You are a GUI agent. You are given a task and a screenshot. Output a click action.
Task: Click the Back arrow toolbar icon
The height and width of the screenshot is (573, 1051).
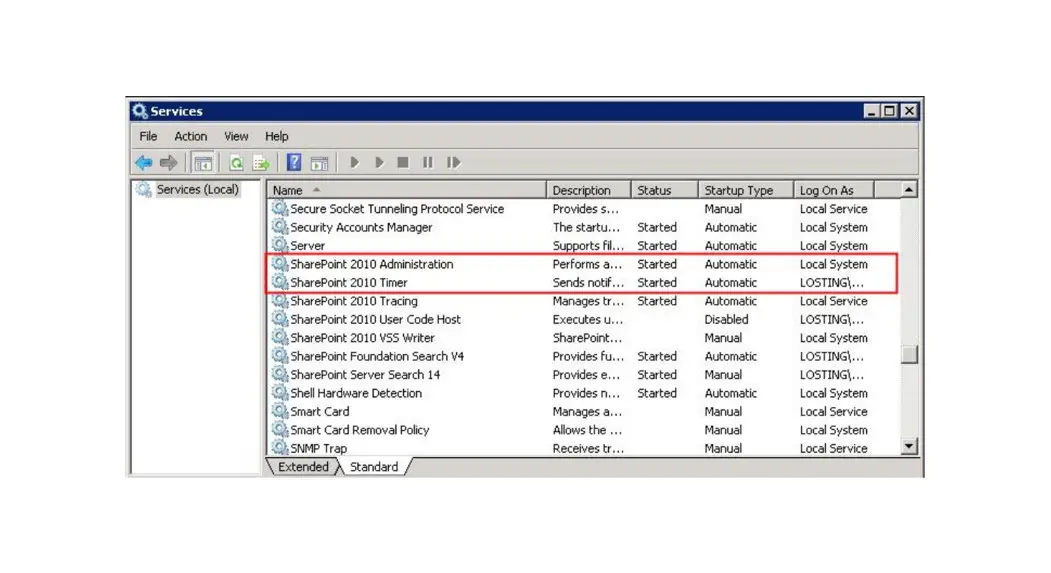click(143, 162)
